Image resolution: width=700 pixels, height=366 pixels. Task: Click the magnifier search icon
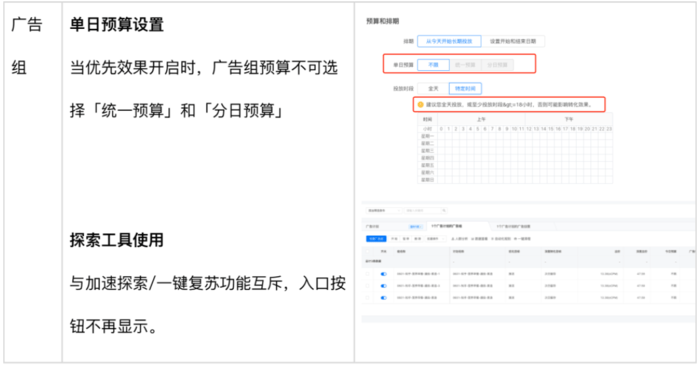coord(444,210)
